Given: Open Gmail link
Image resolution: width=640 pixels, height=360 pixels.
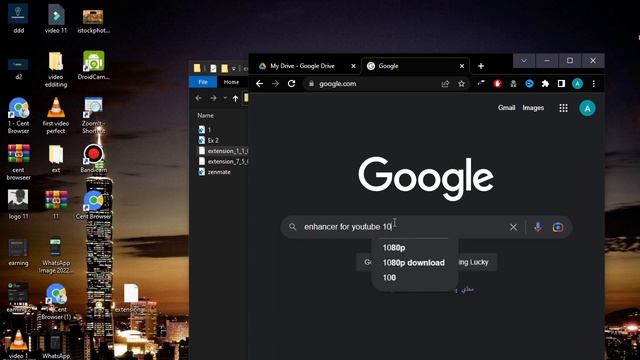Looking at the screenshot, I should pos(507,108).
